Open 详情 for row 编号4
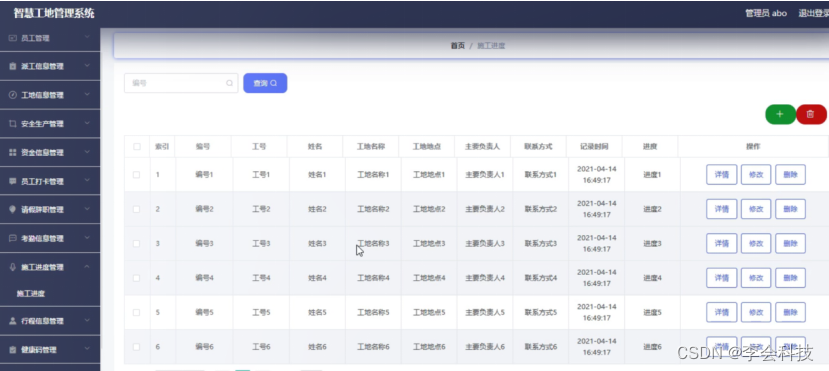 tap(721, 278)
